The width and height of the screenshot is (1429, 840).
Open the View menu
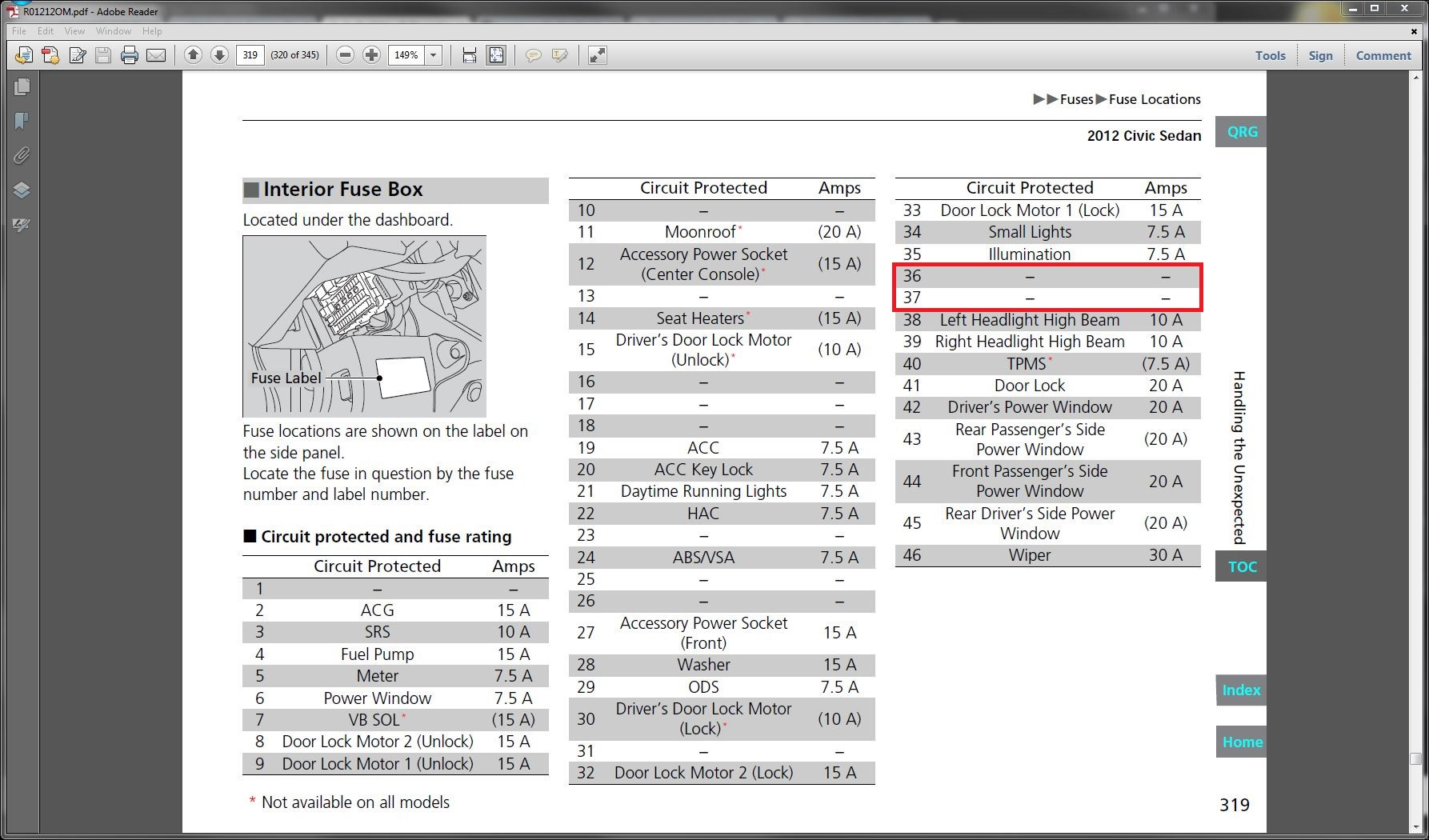point(74,31)
